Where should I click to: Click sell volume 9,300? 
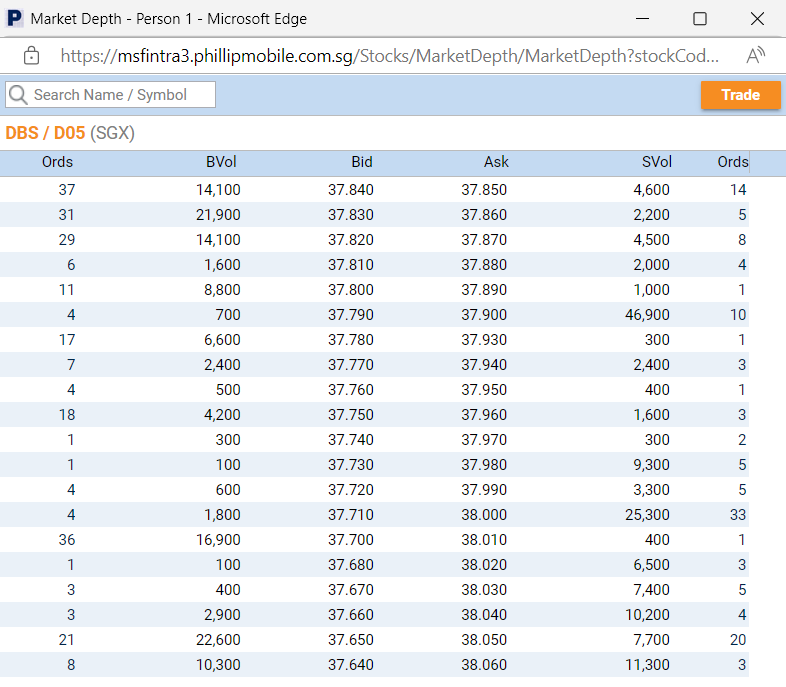pos(651,466)
